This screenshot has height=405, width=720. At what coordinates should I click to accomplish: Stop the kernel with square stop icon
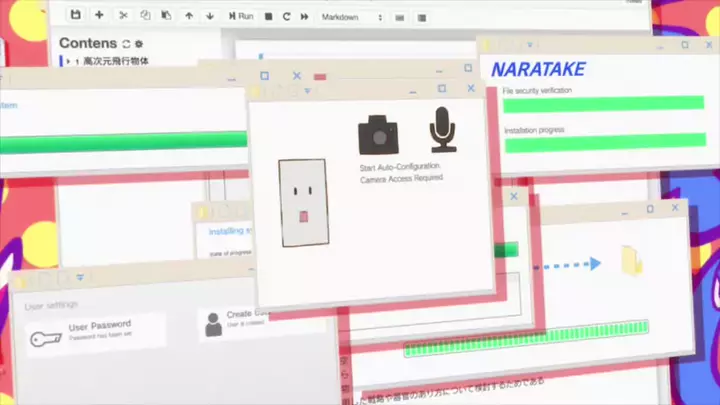point(268,17)
